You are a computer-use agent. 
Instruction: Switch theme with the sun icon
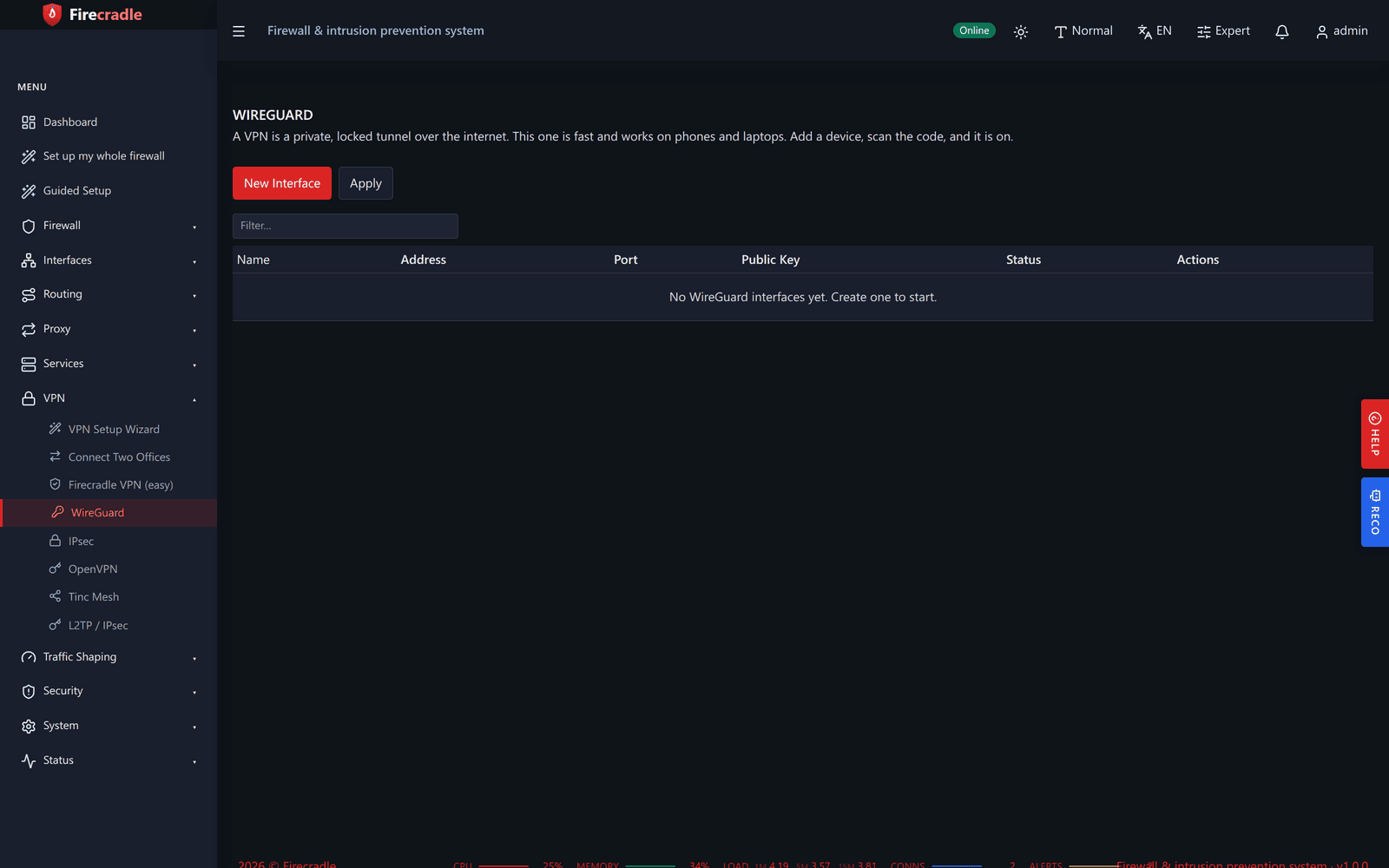coord(1021,31)
